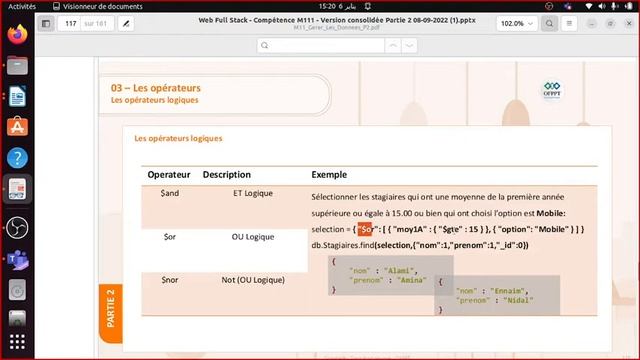This screenshot has height=360, width=640.
Task: Click the "Not (OU Logique)" description cell
Action: coord(253,280)
